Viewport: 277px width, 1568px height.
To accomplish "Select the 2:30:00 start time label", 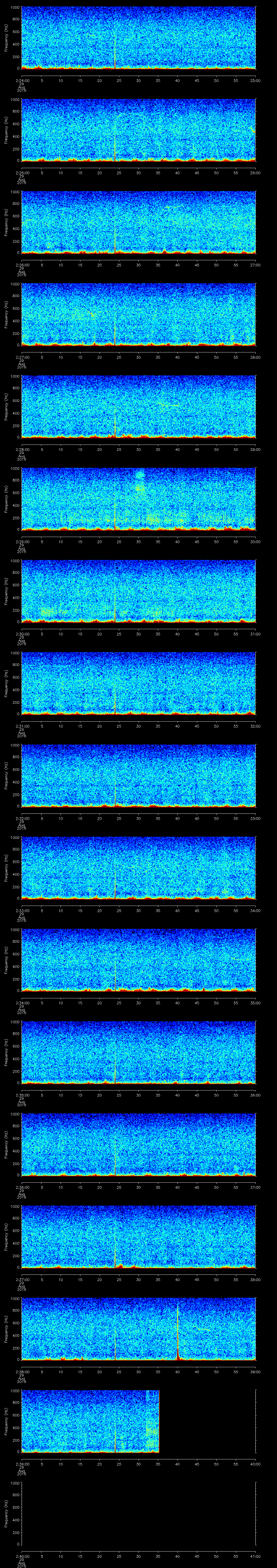I will (x=22, y=634).
